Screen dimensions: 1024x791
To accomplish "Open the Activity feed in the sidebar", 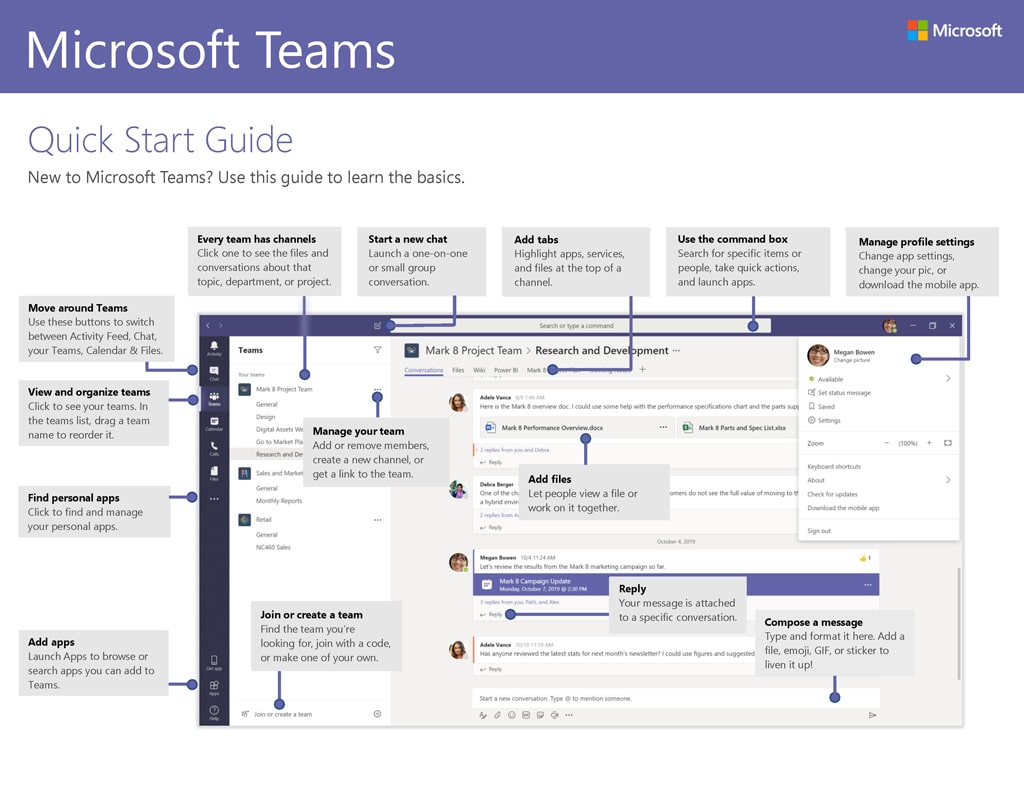I will click(x=214, y=348).
